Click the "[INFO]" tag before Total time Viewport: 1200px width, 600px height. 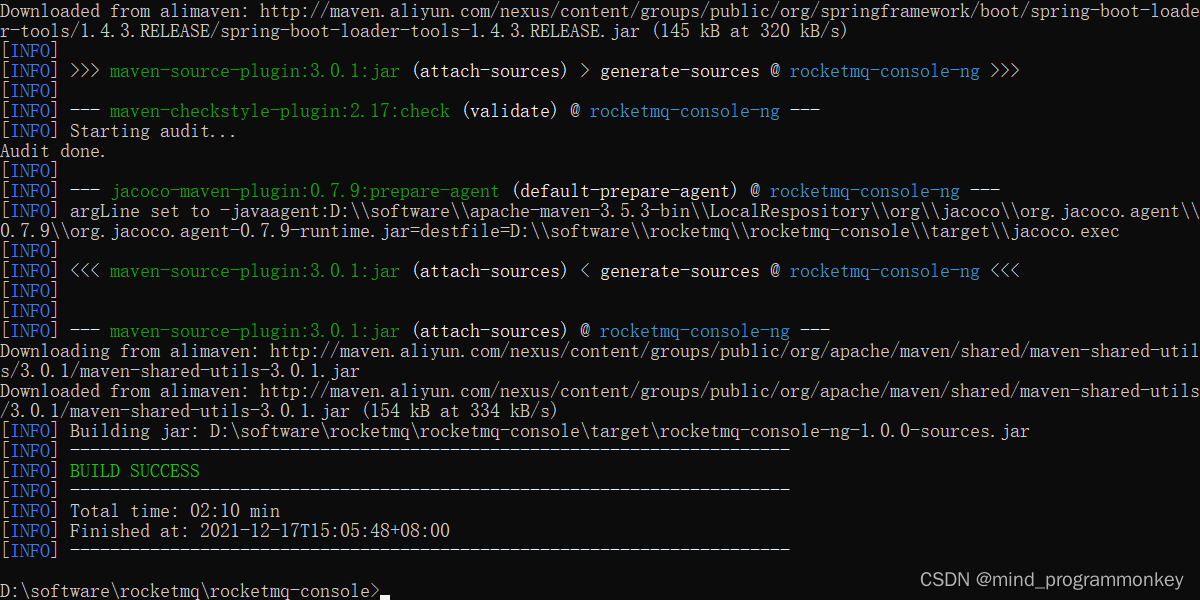tap(30, 511)
